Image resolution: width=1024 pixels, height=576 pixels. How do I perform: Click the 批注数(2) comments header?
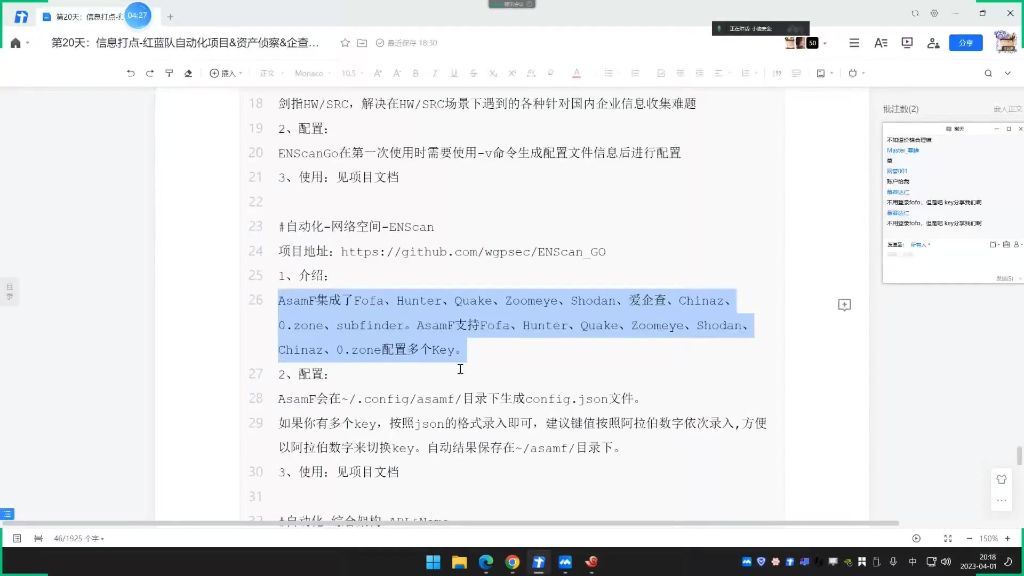pos(901,109)
